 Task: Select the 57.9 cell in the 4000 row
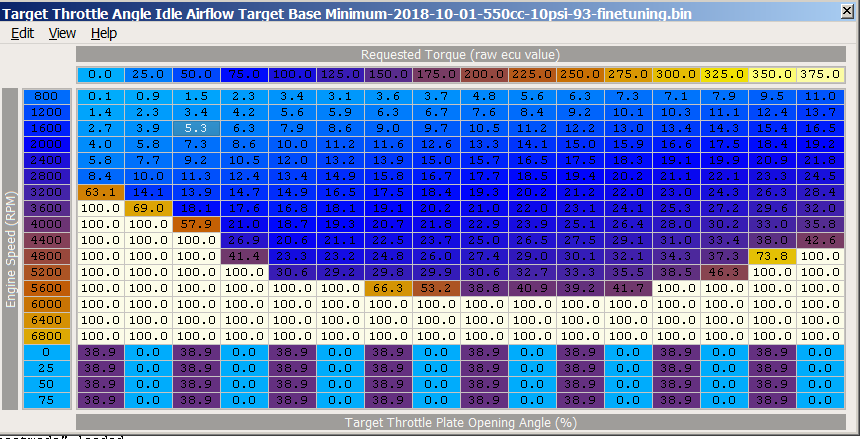[196, 224]
